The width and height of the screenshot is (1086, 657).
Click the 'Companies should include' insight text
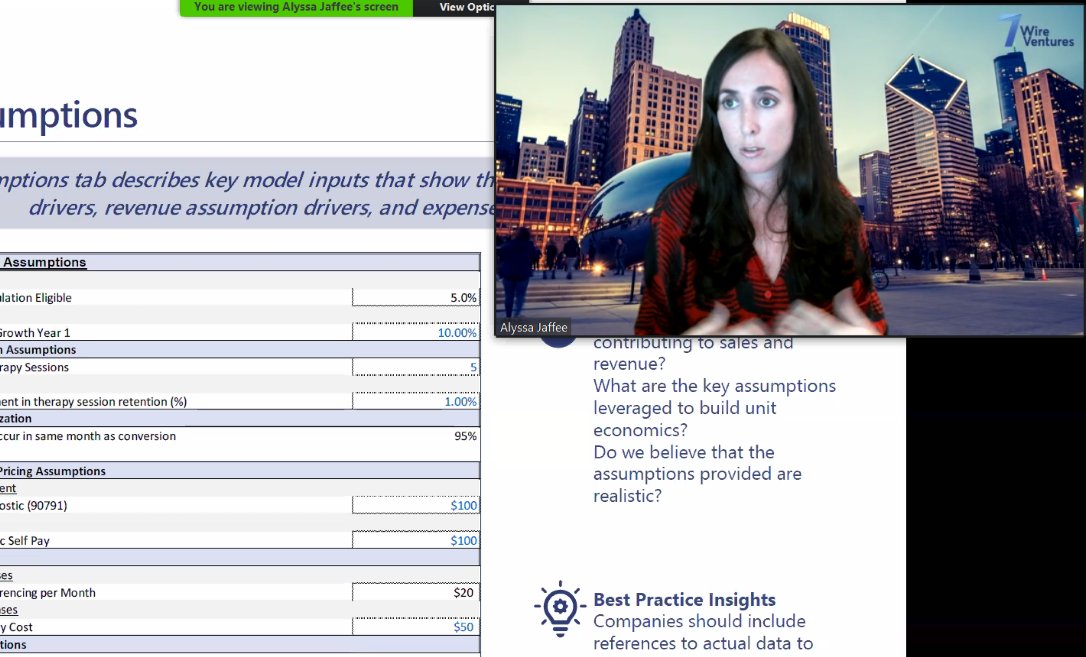tap(700, 621)
